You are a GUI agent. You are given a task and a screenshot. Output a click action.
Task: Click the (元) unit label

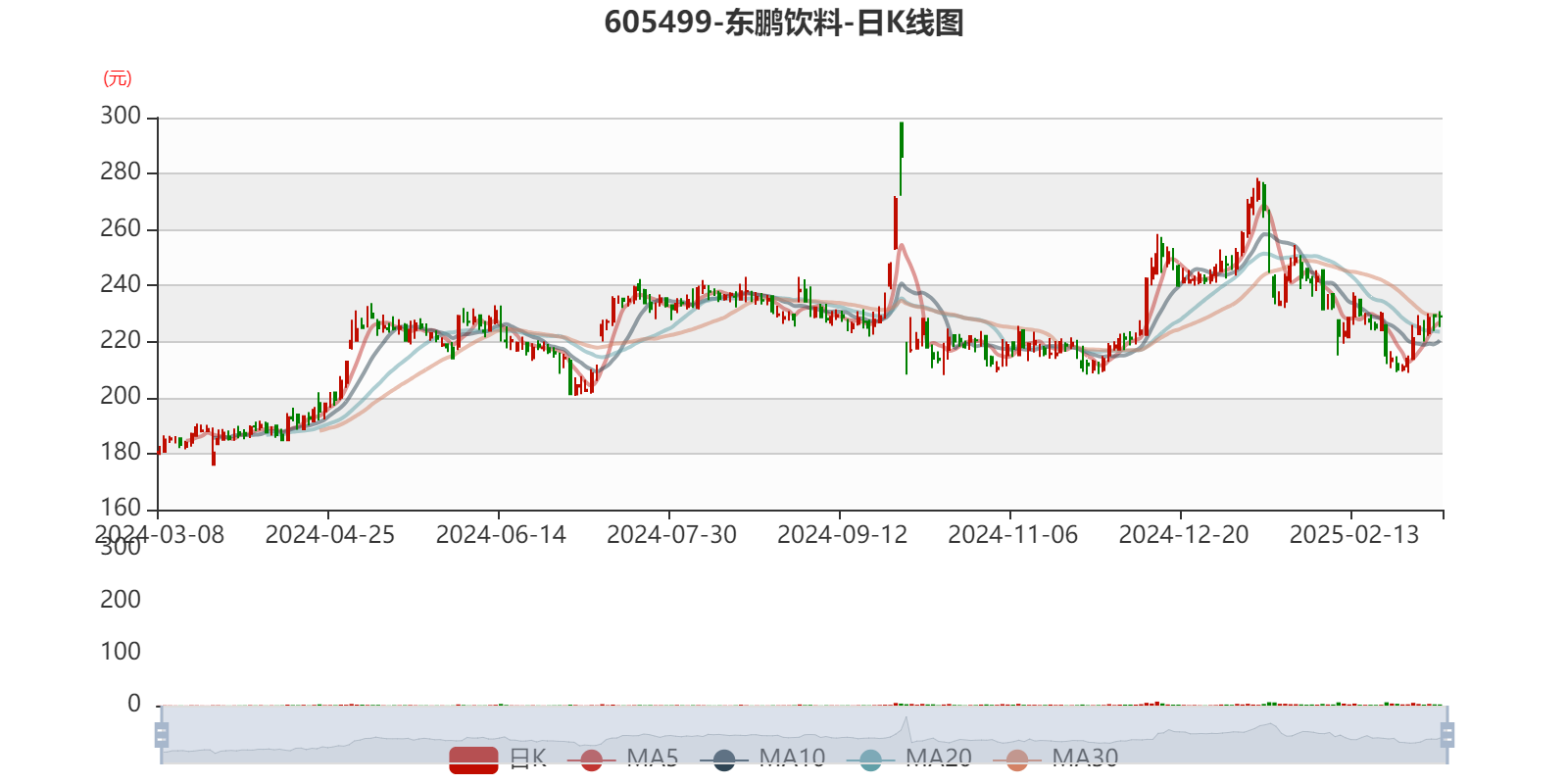click(x=118, y=78)
